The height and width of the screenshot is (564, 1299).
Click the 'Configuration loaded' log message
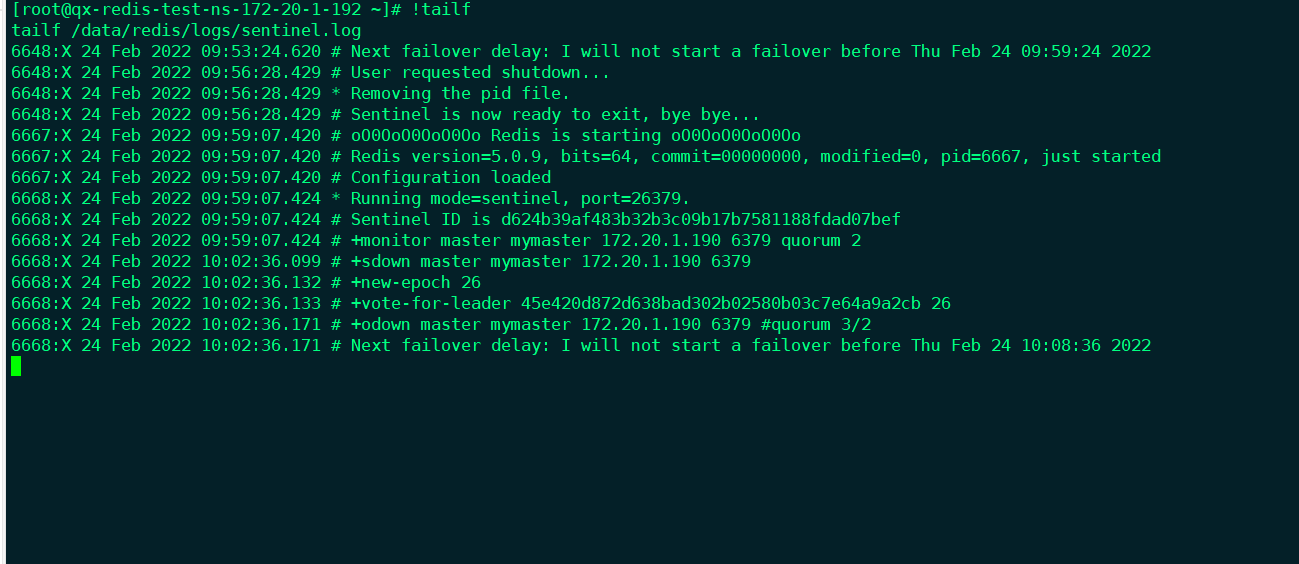(x=450, y=178)
